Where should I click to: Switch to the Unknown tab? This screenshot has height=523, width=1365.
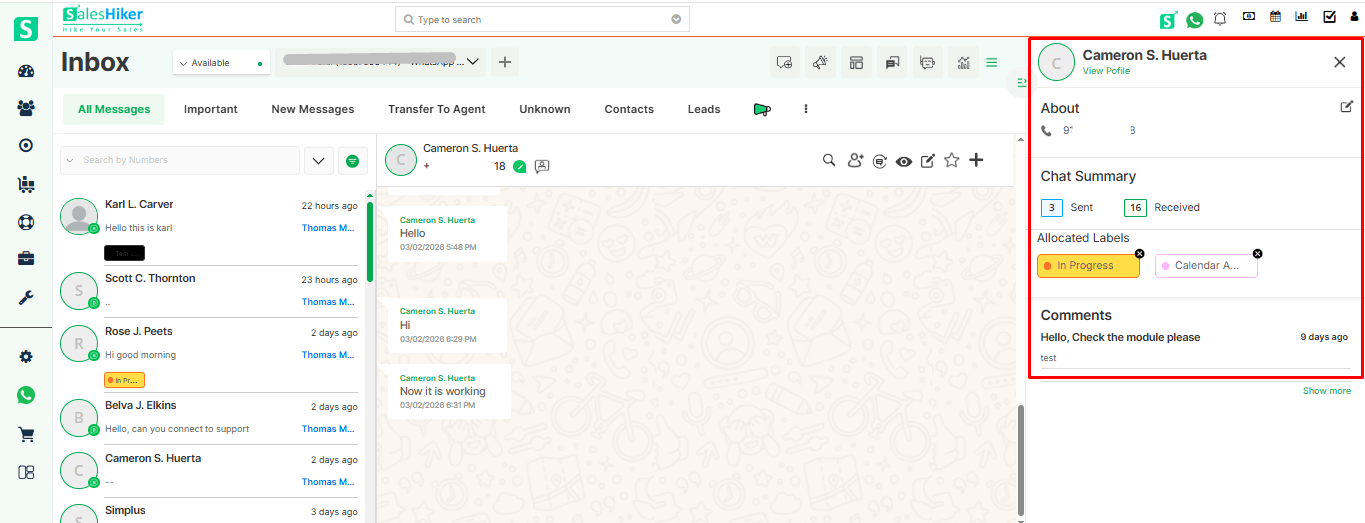pyautogui.click(x=545, y=109)
